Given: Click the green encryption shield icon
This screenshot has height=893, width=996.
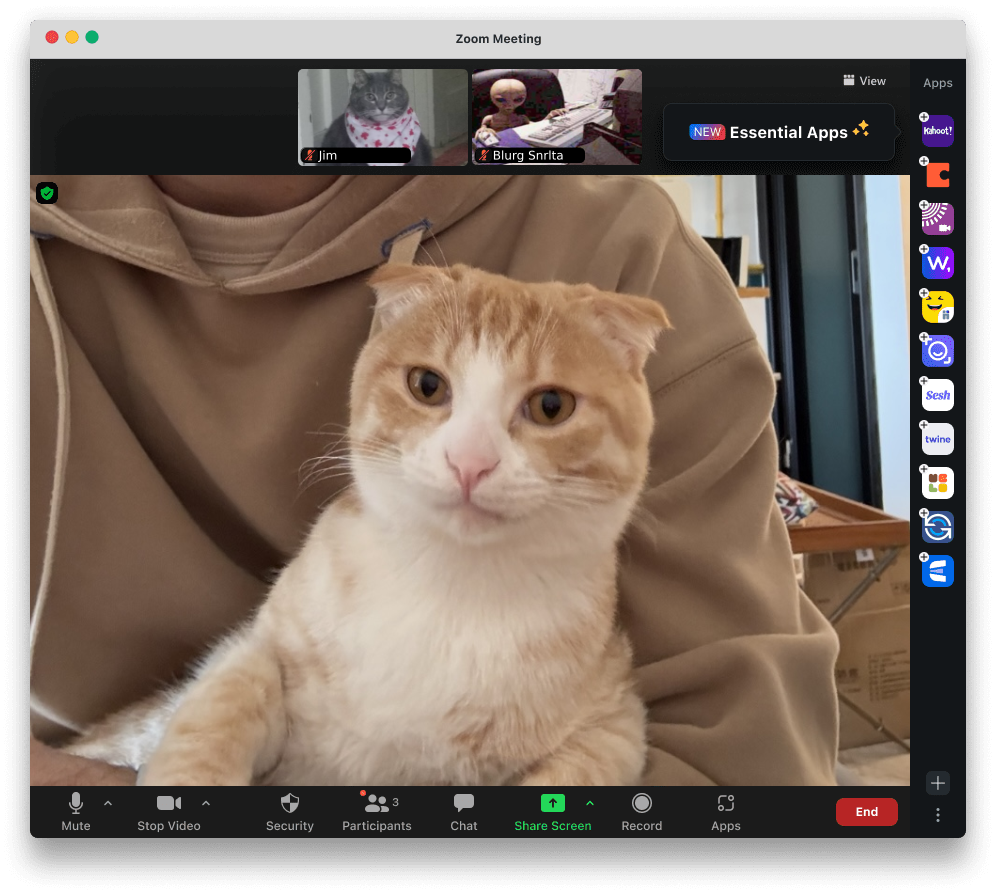Looking at the screenshot, I should click(47, 192).
